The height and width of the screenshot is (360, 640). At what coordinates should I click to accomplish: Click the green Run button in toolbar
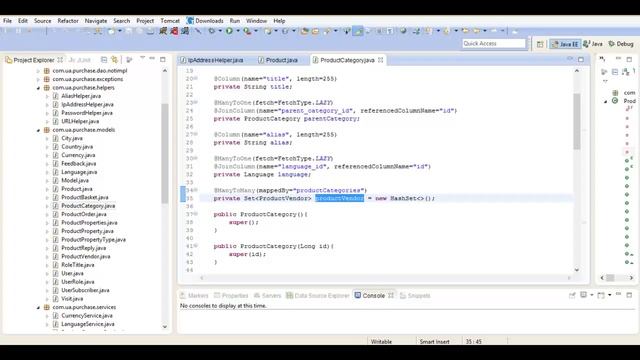[x=229, y=31]
